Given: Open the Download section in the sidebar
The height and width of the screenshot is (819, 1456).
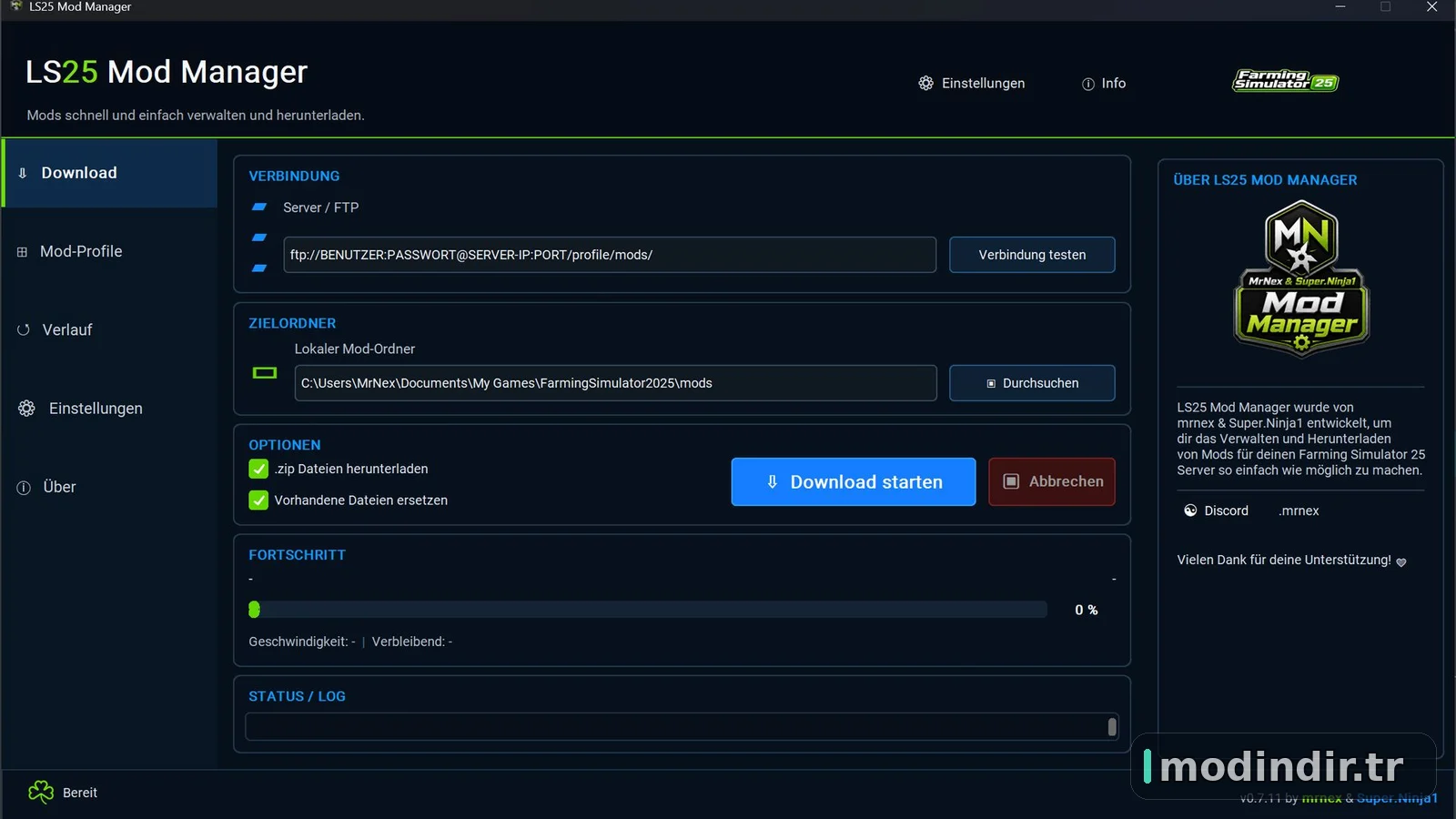Looking at the screenshot, I should [110, 173].
